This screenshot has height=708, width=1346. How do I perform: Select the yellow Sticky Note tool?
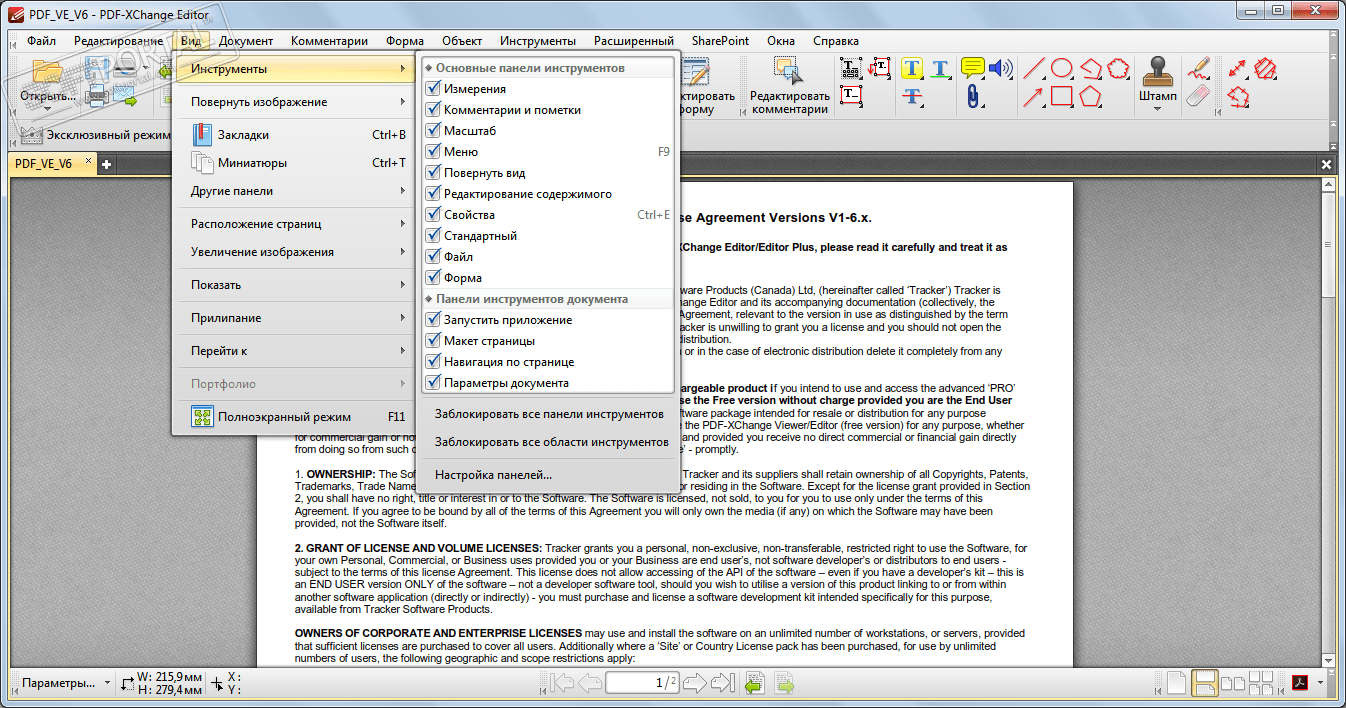[x=972, y=68]
